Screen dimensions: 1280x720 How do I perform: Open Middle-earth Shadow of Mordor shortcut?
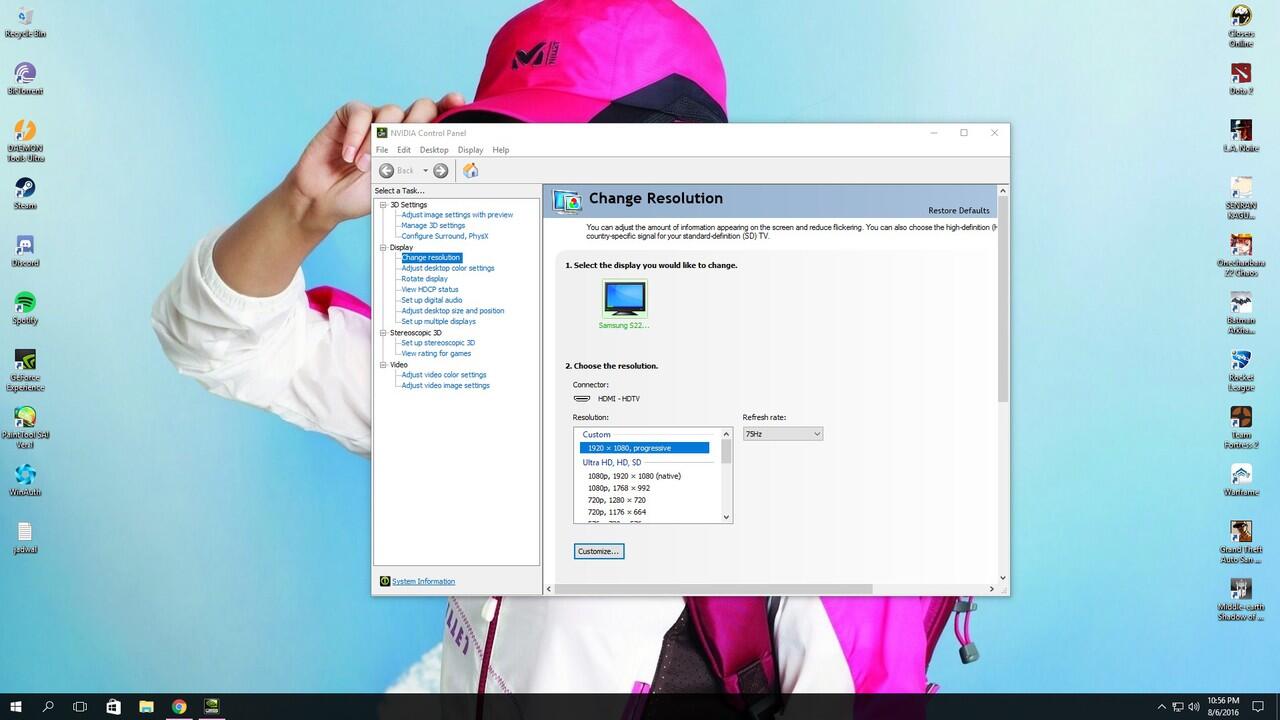pos(1241,599)
